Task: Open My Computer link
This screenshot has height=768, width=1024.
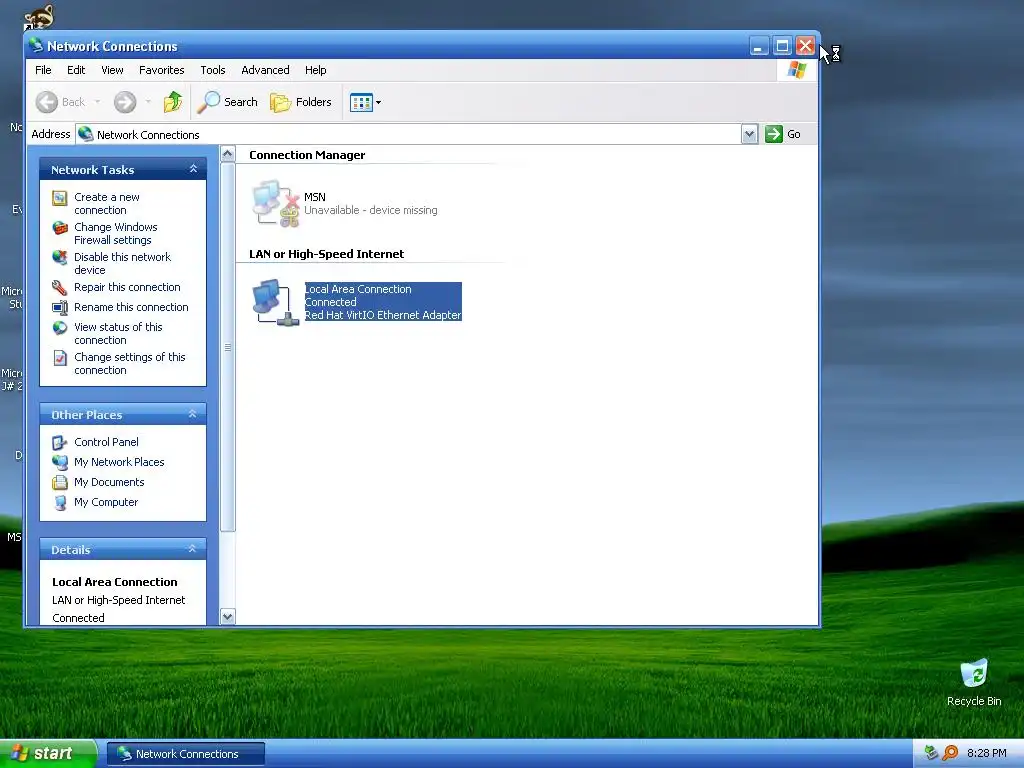Action: [106, 502]
